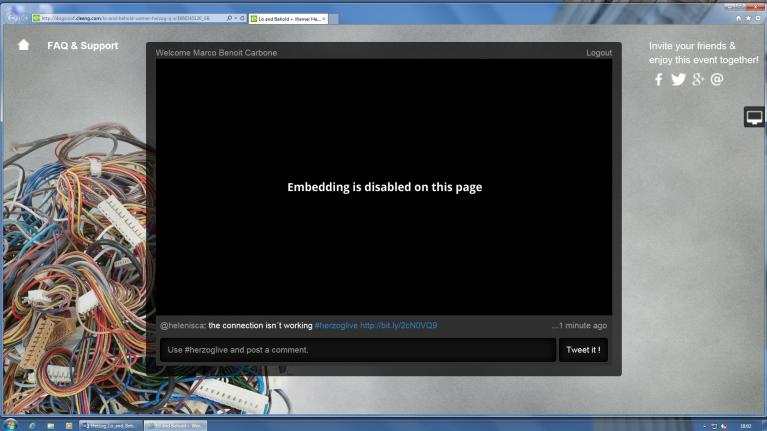The image size is (767, 431).
Task: Open Windows Start menu
Action: (10, 425)
